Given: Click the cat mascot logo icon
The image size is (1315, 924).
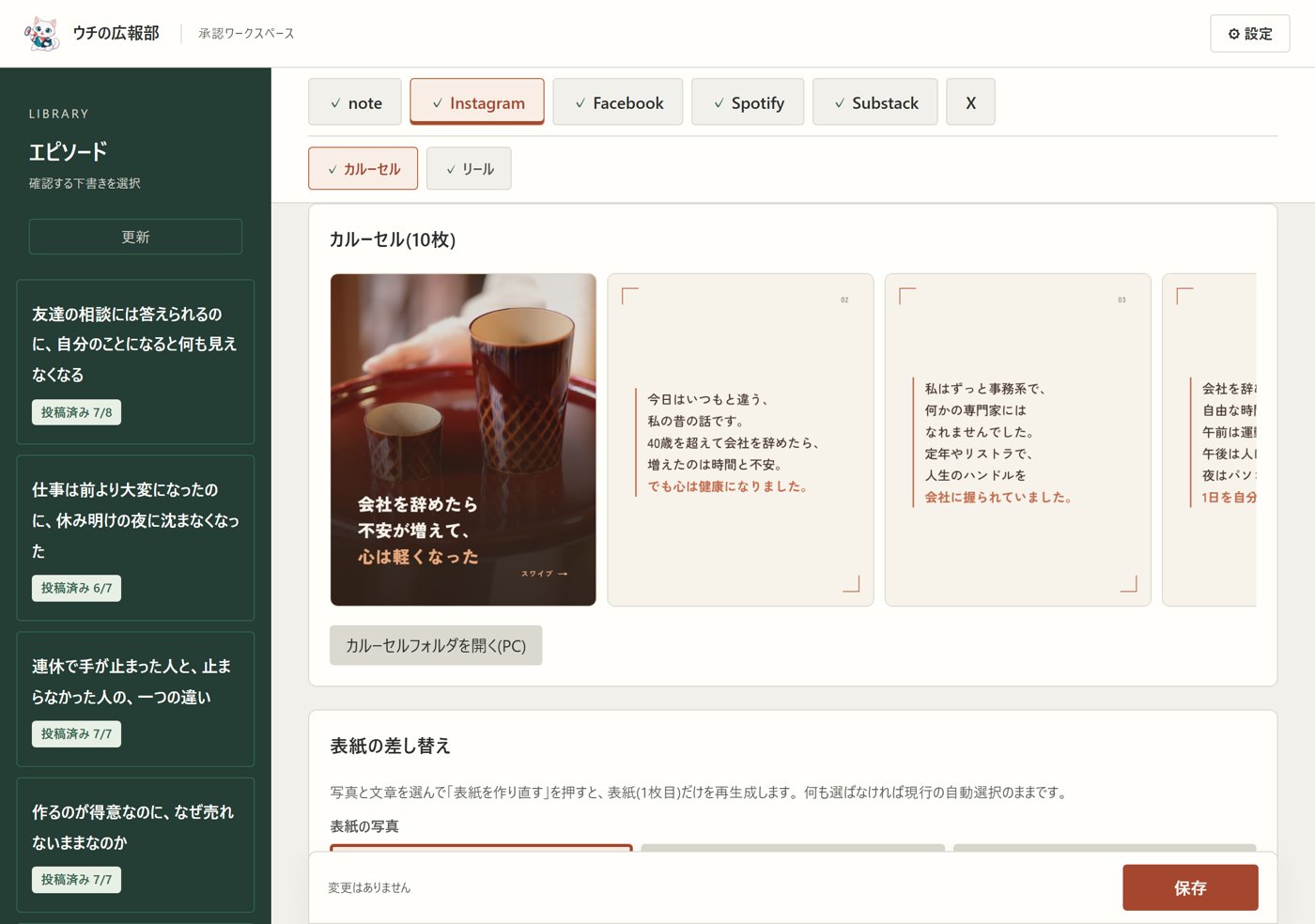Looking at the screenshot, I should (42, 34).
